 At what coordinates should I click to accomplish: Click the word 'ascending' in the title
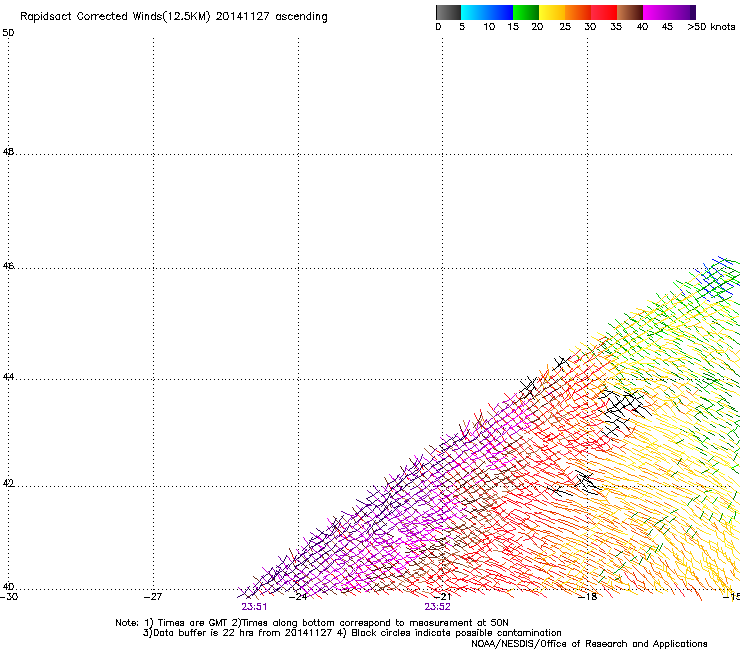tap(301, 17)
